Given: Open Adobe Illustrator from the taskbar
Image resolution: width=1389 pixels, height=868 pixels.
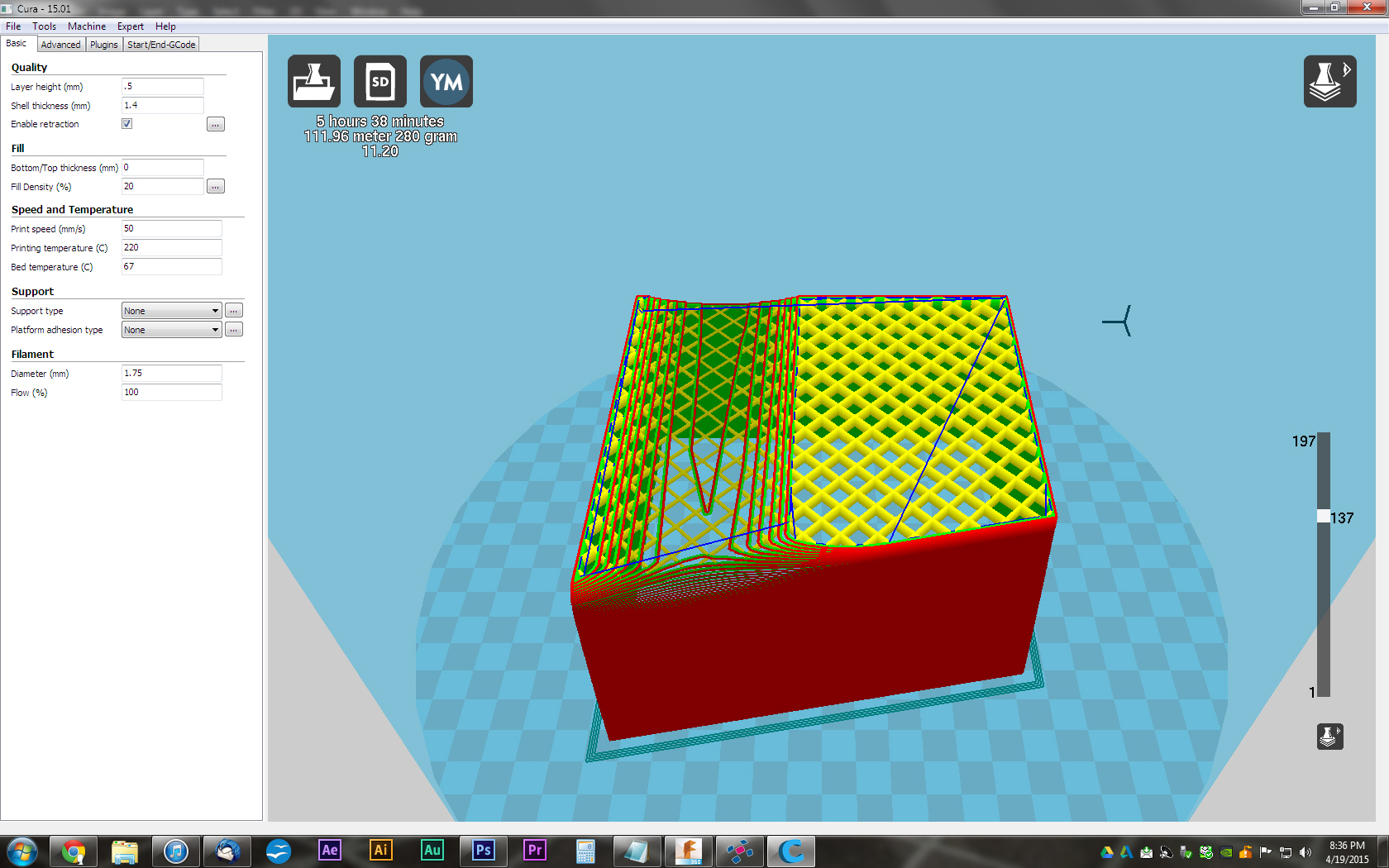Looking at the screenshot, I should pos(381,851).
